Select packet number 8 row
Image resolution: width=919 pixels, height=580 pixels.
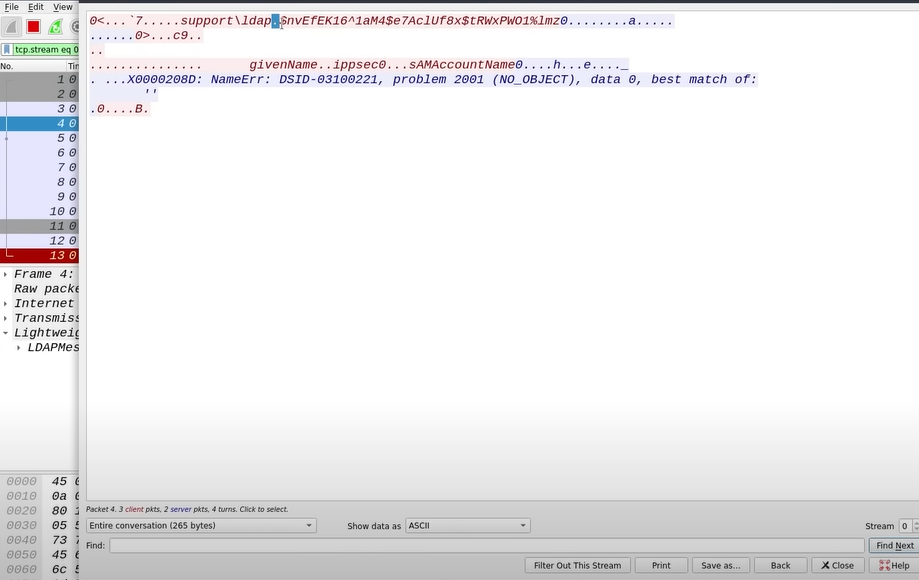tap(39, 182)
